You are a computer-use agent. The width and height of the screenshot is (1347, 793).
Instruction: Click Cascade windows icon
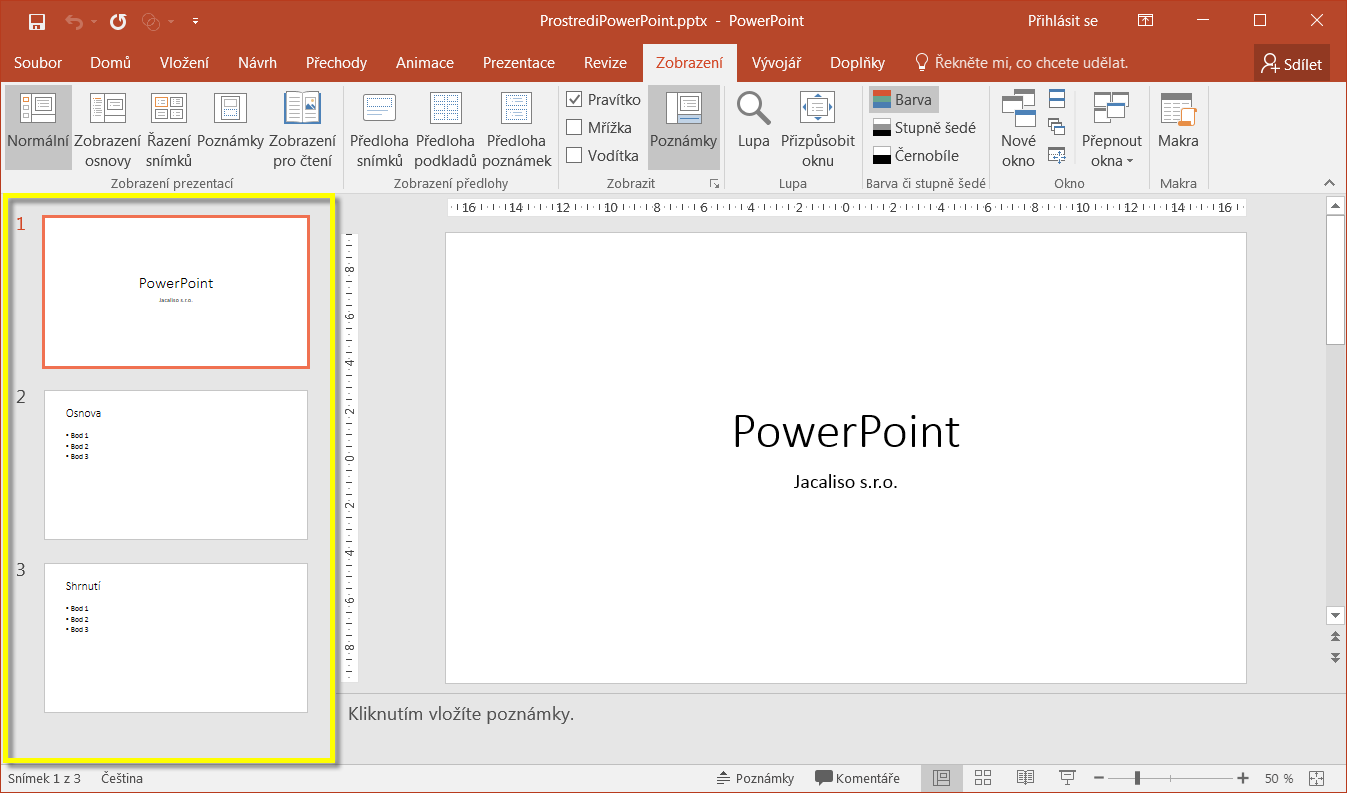coord(1057,126)
